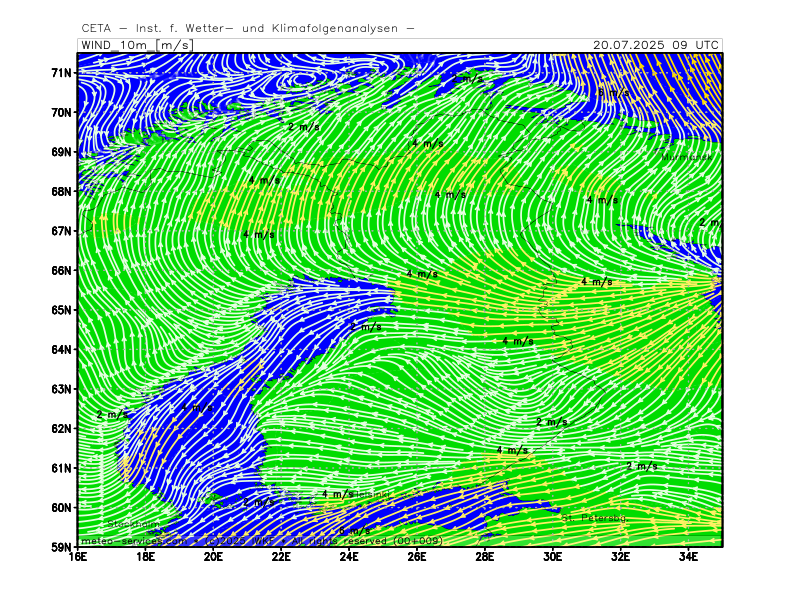Click the 70N latitude label
800x600 pixels.
[62, 113]
